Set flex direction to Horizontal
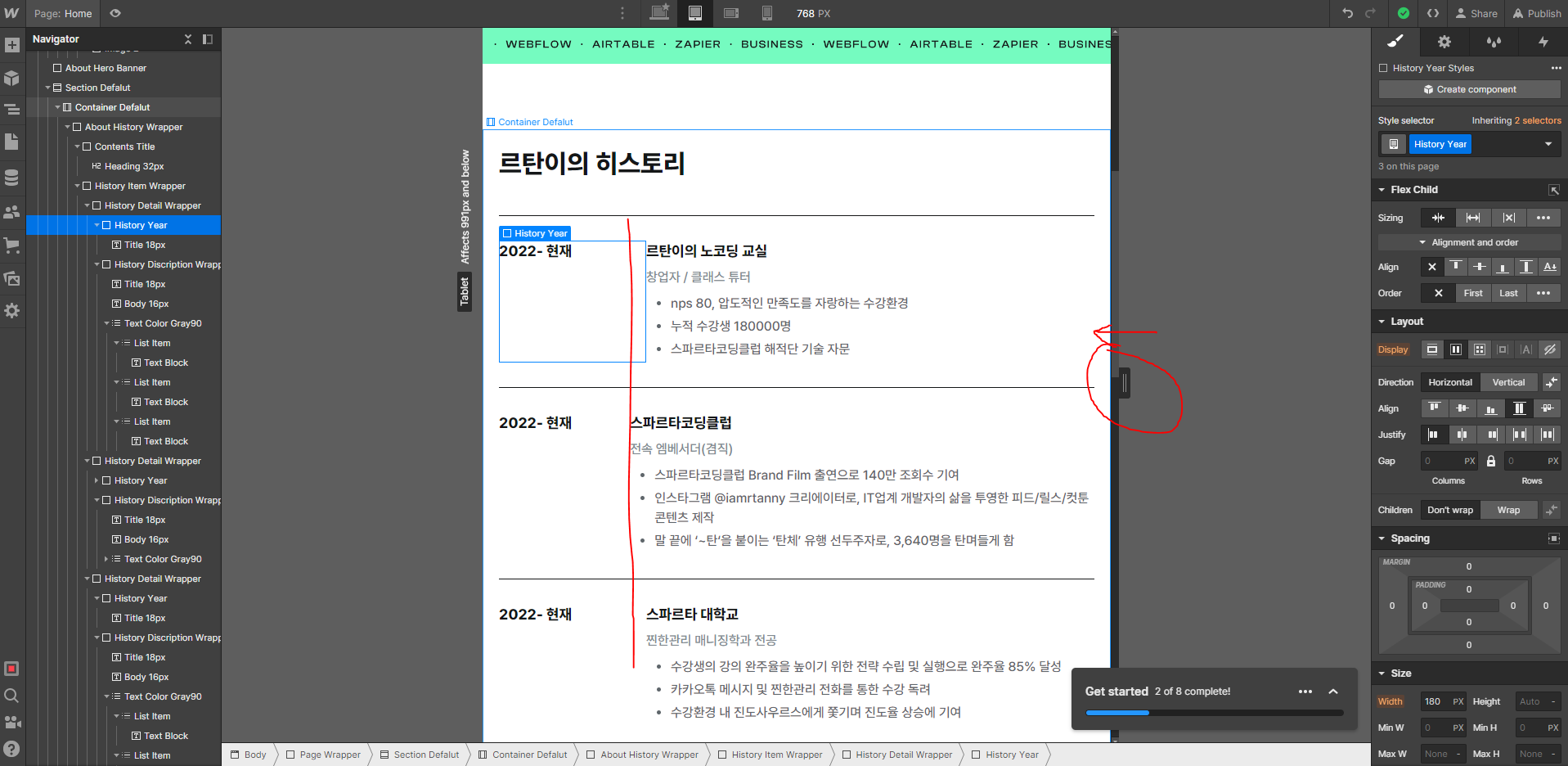 (1450, 382)
